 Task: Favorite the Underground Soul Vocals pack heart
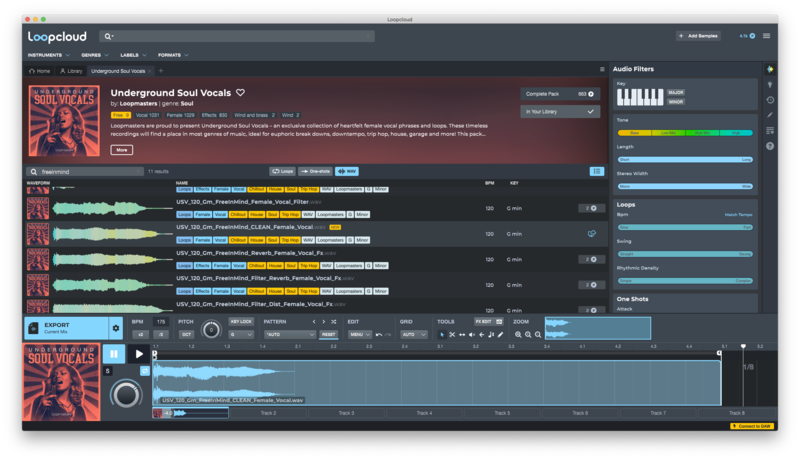tap(240, 93)
